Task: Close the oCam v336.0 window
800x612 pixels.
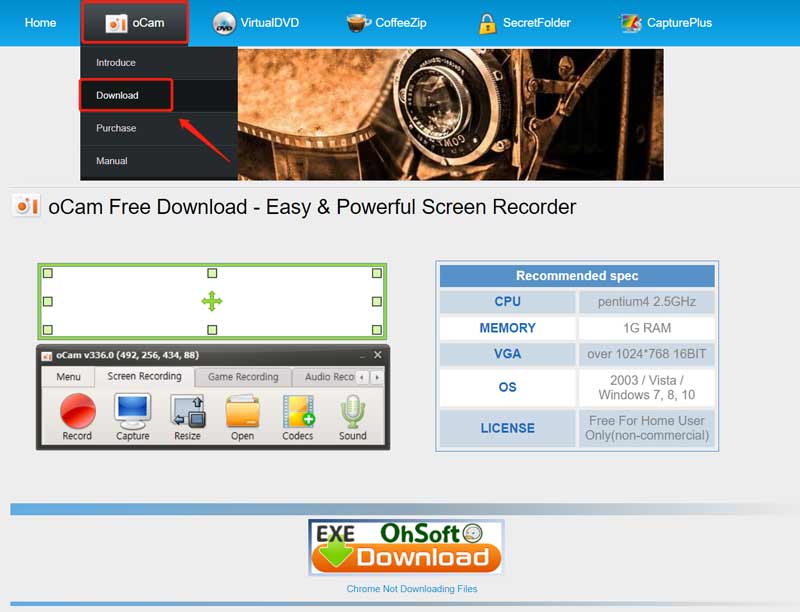Action: click(x=378, y=354)
